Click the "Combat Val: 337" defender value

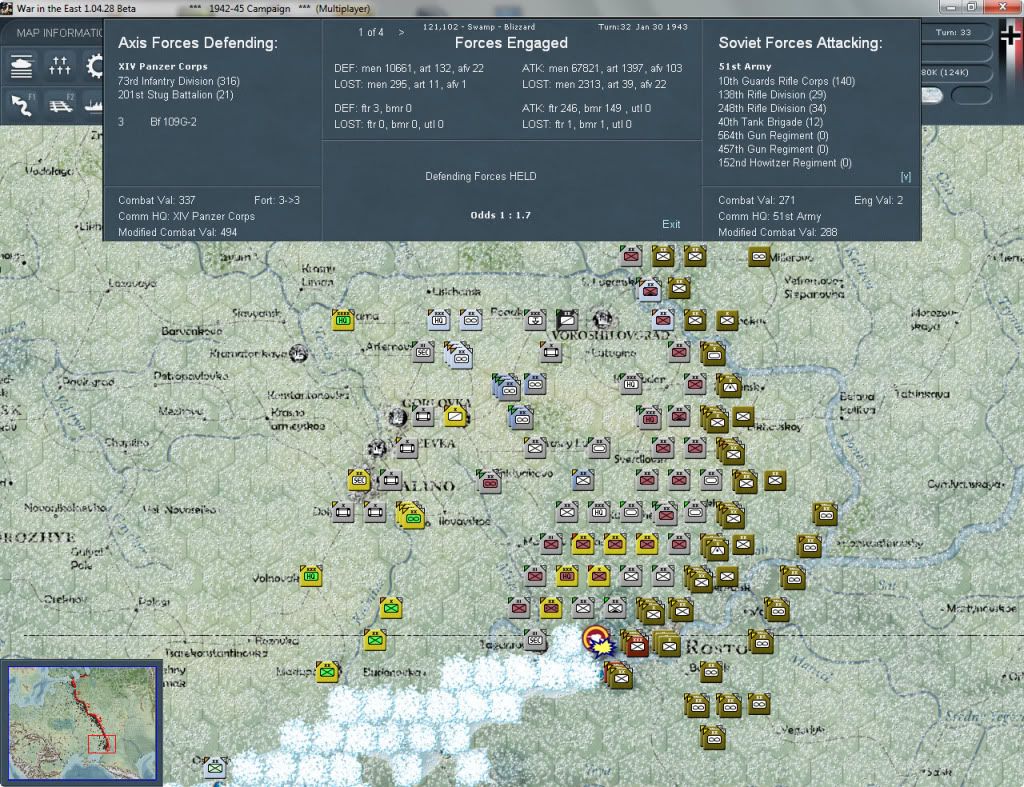pos(156,200)
